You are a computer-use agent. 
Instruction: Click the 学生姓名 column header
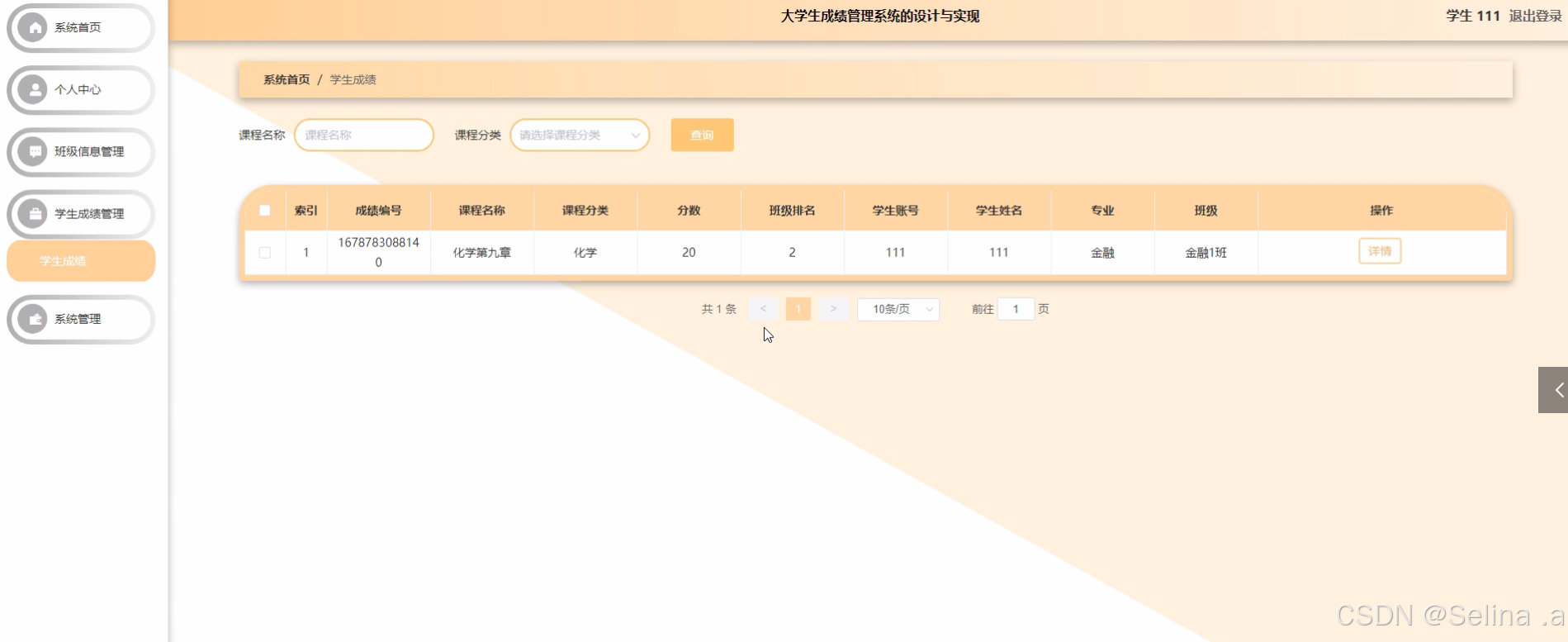[999, 211]
